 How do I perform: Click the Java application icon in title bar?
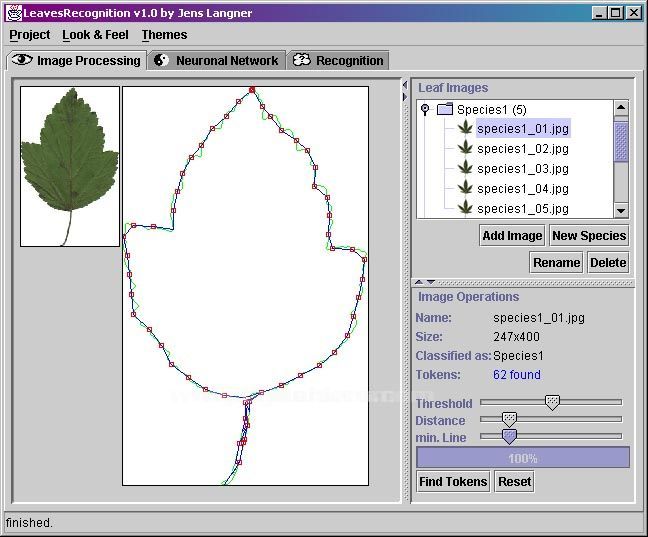pos(13,13)
